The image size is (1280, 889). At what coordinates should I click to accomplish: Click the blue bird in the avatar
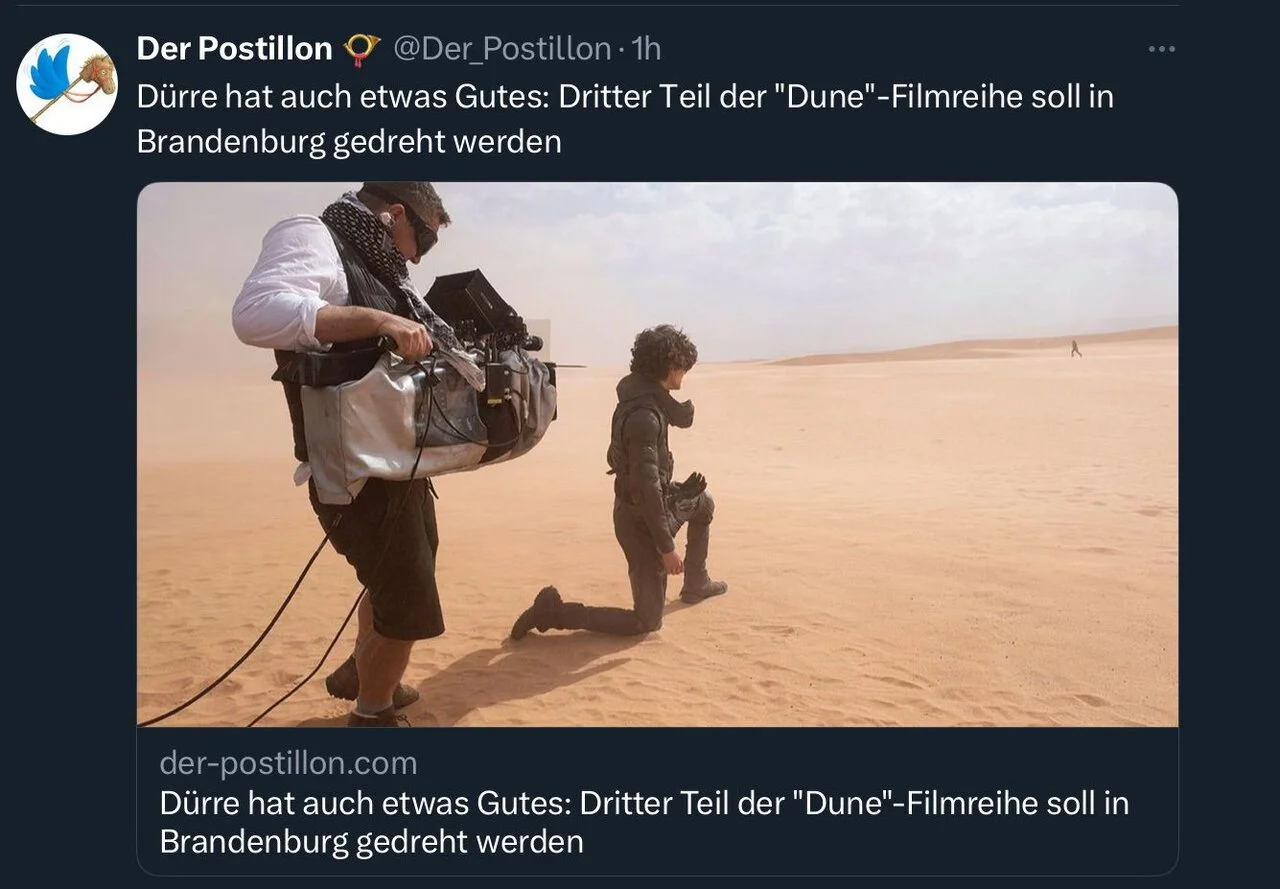click(52, 72)
